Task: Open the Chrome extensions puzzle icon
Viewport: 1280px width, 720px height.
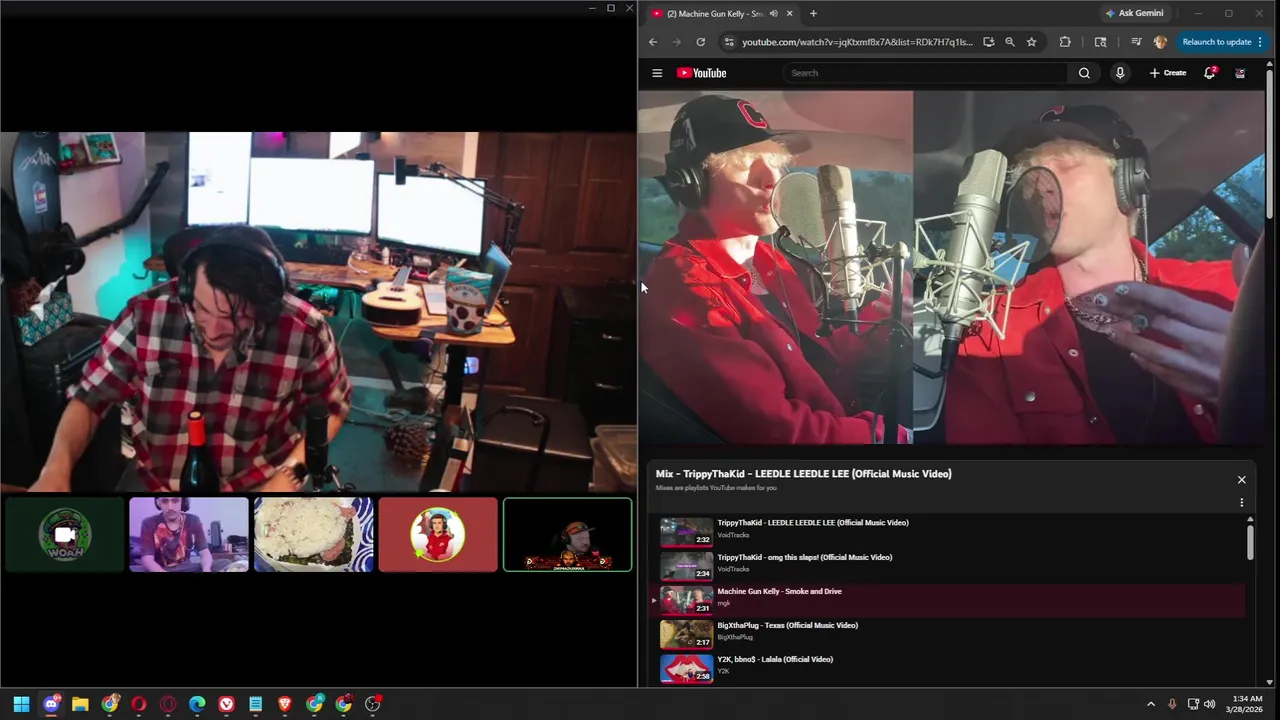Action: [1065, 42]
